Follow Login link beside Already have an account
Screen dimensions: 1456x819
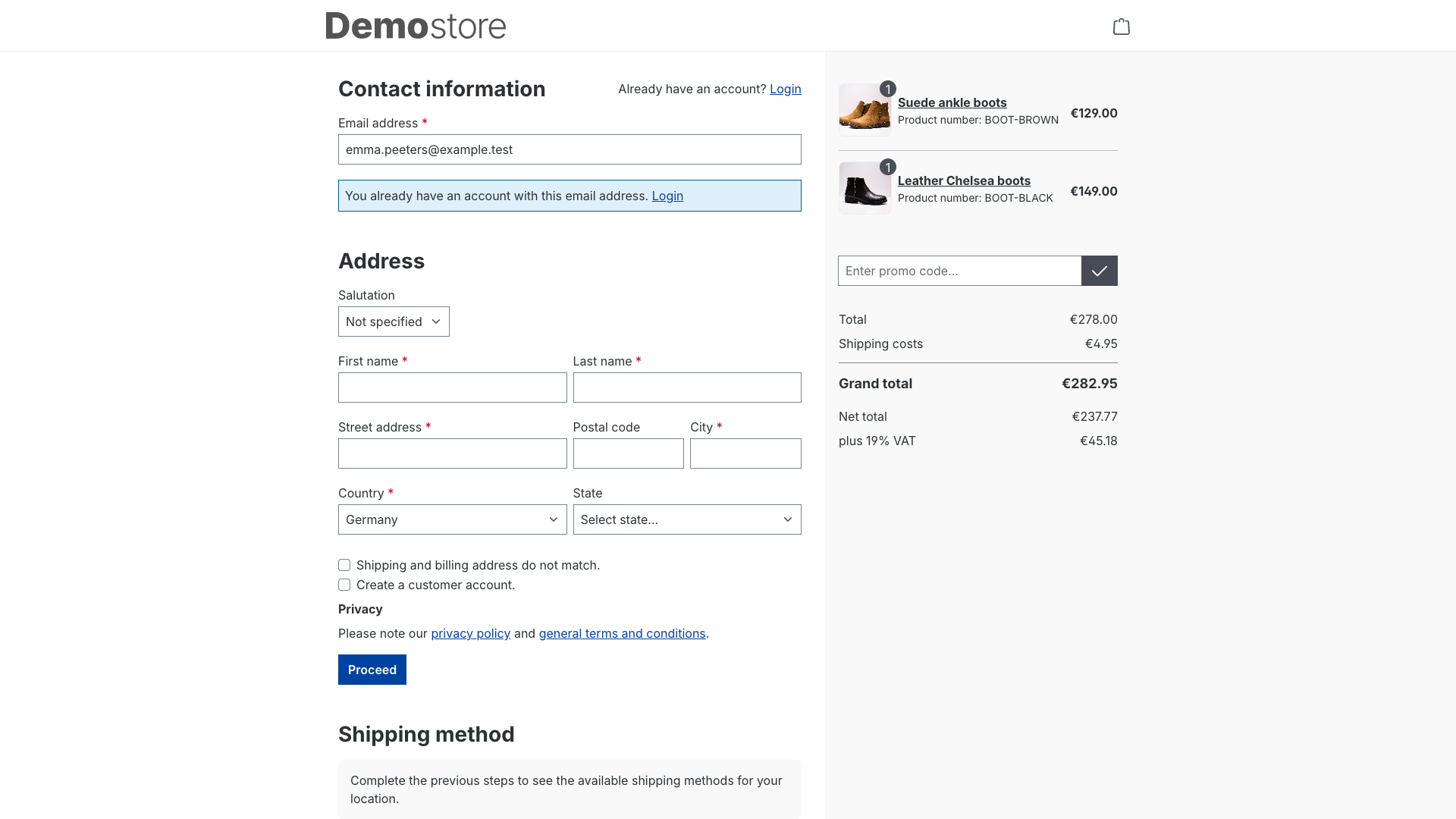[x=785, y=89]
